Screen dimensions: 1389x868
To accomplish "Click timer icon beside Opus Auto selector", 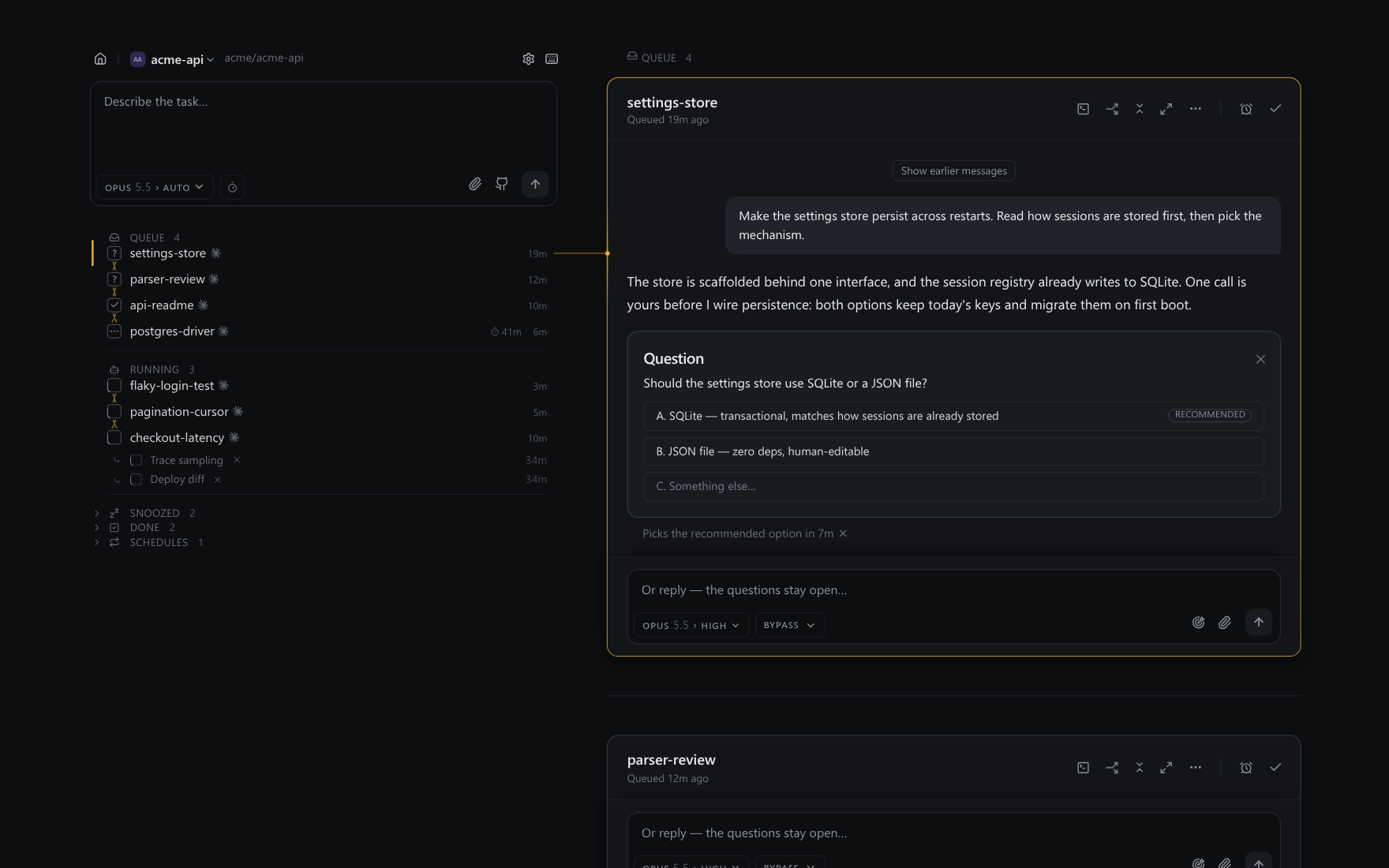I will tap(232, 187).
